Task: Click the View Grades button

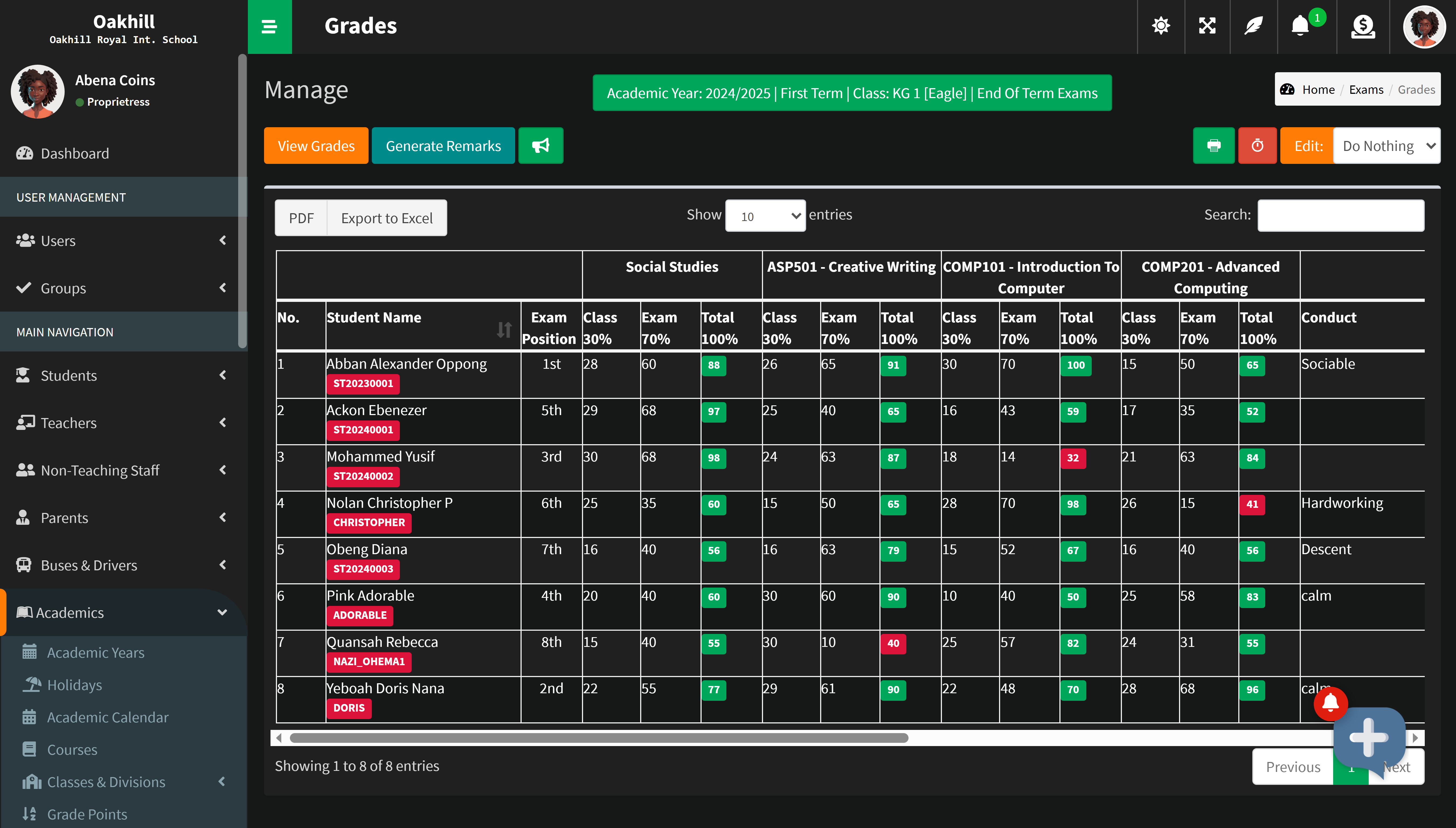Action: (316, 146)
